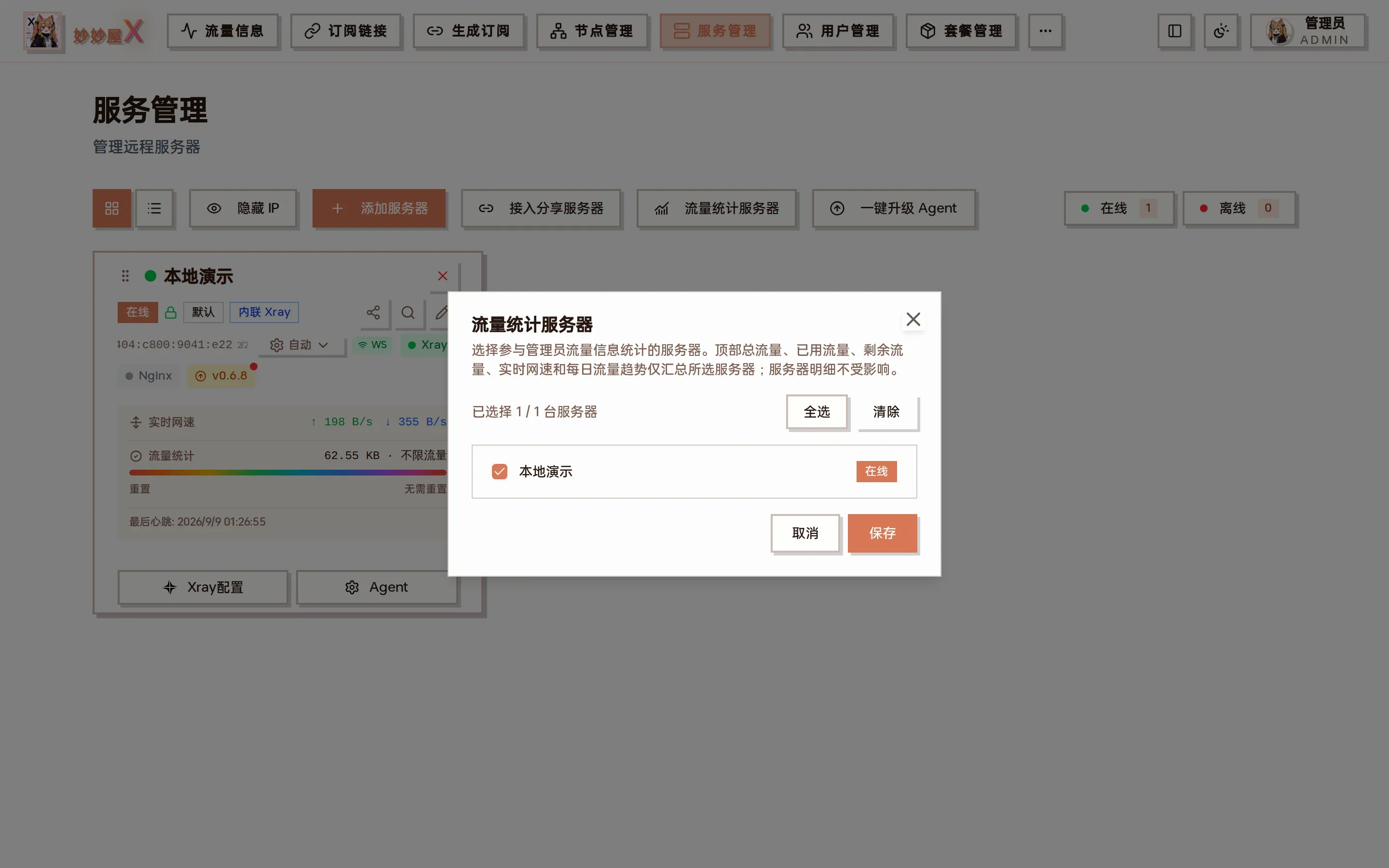Open the 服务管理 nav tab

715,31
